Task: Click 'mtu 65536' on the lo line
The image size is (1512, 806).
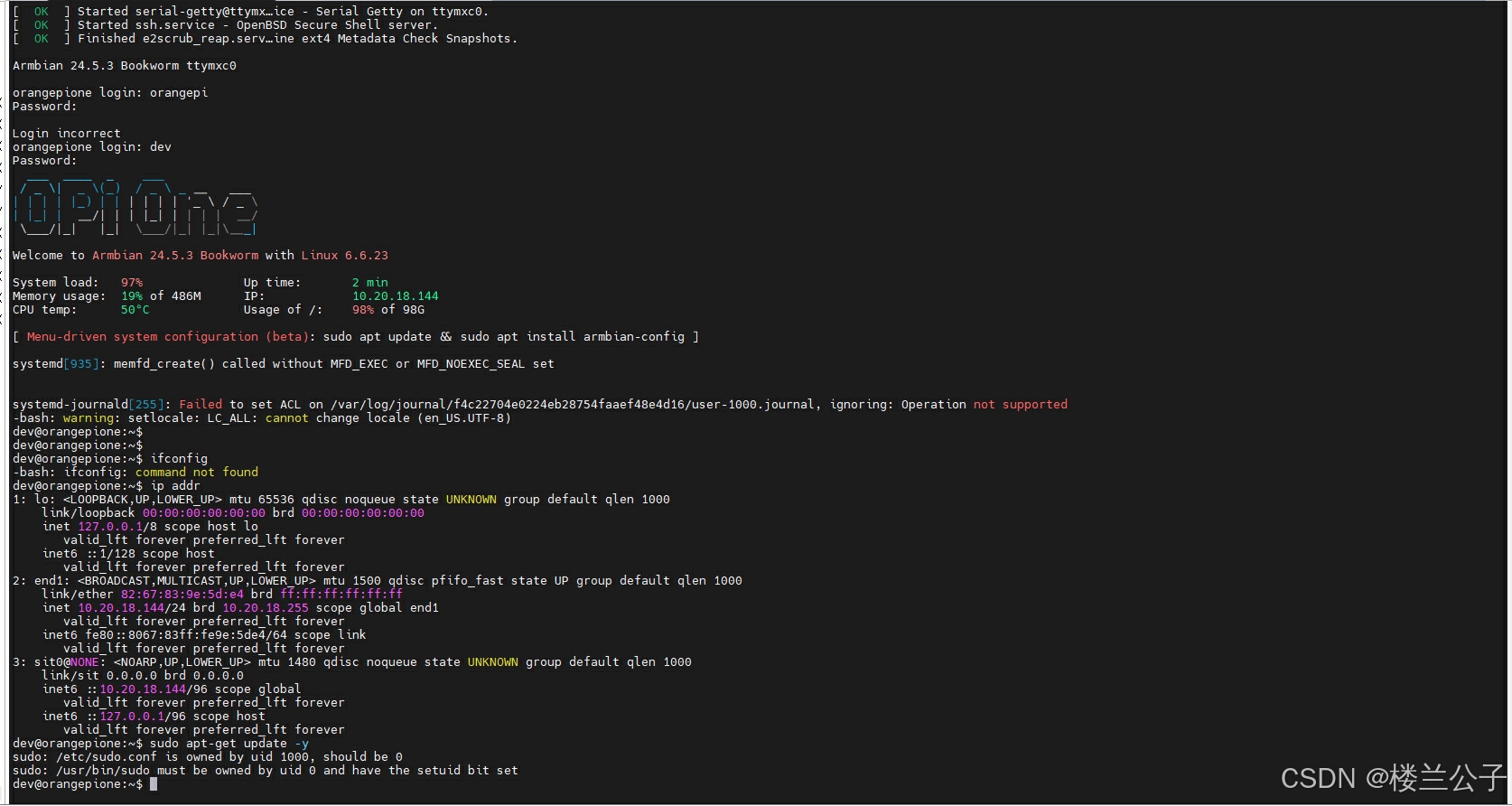Action: click(262, 500)
